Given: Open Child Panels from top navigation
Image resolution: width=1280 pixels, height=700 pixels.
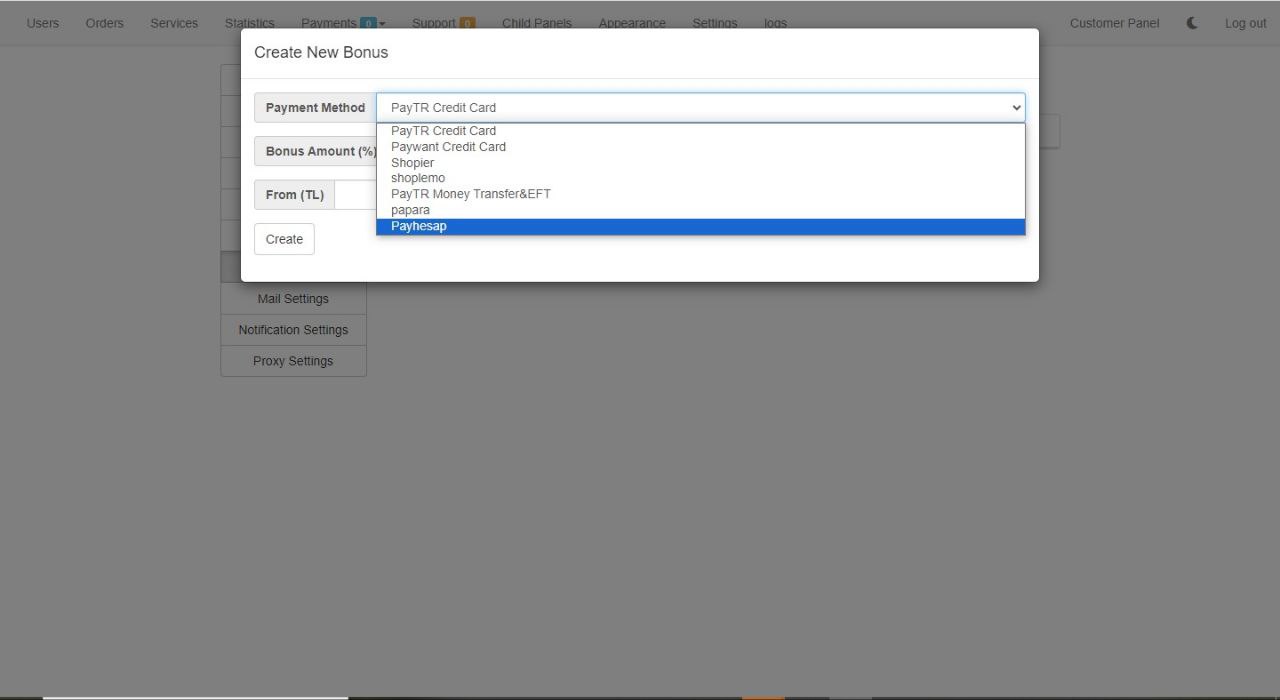Looking at the screenshot, I should 537,23.
